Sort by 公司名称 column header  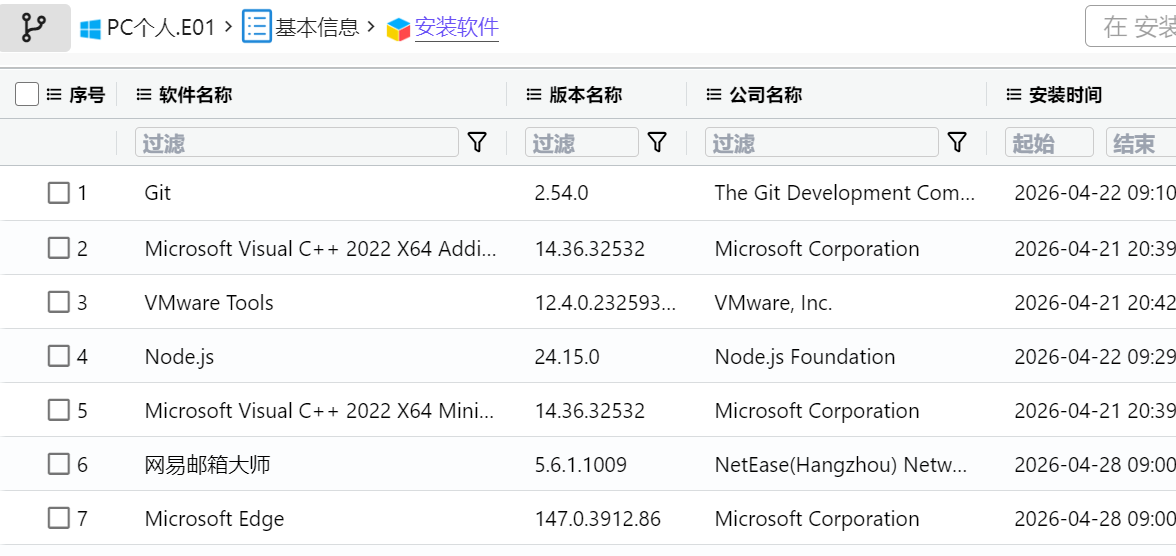(766, 95)
